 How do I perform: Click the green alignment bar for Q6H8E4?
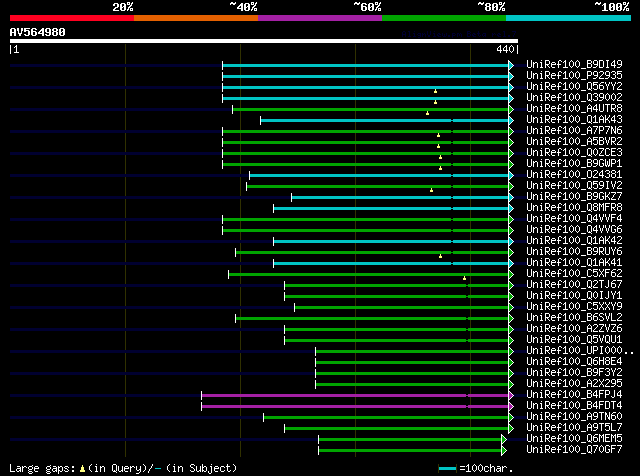[412, 362]
